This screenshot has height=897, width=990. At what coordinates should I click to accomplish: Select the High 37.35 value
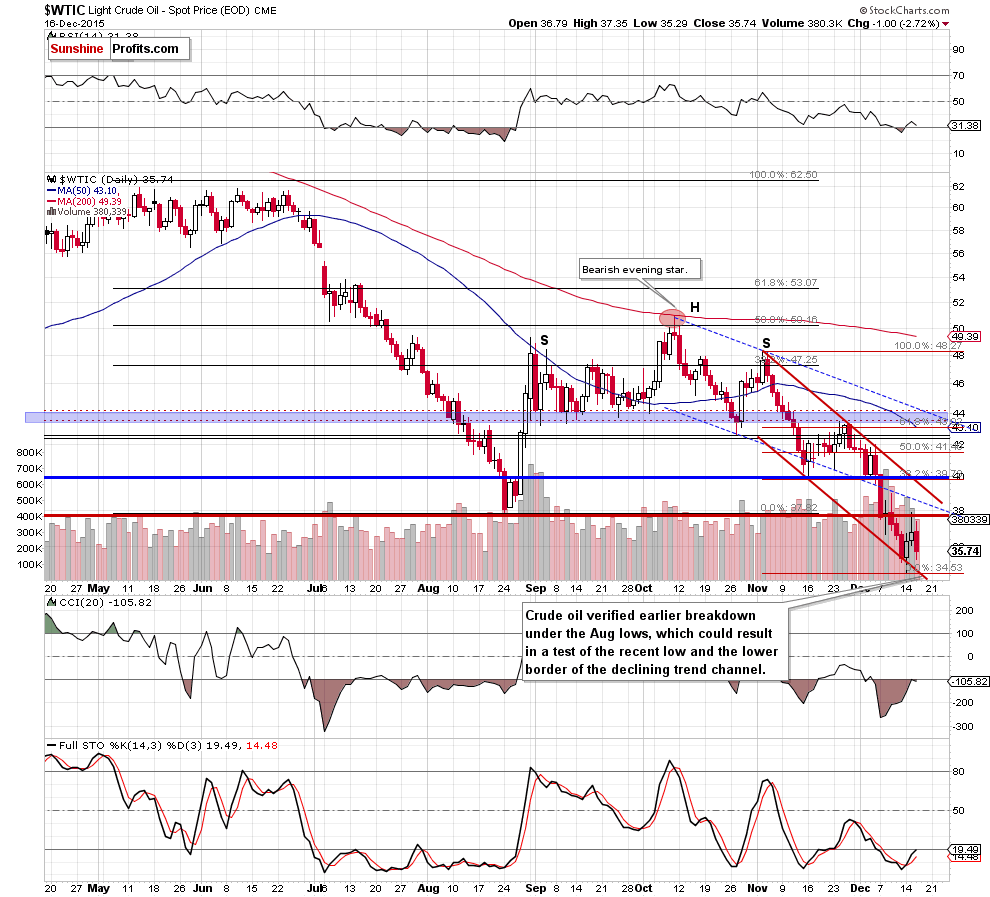point(600,23)
